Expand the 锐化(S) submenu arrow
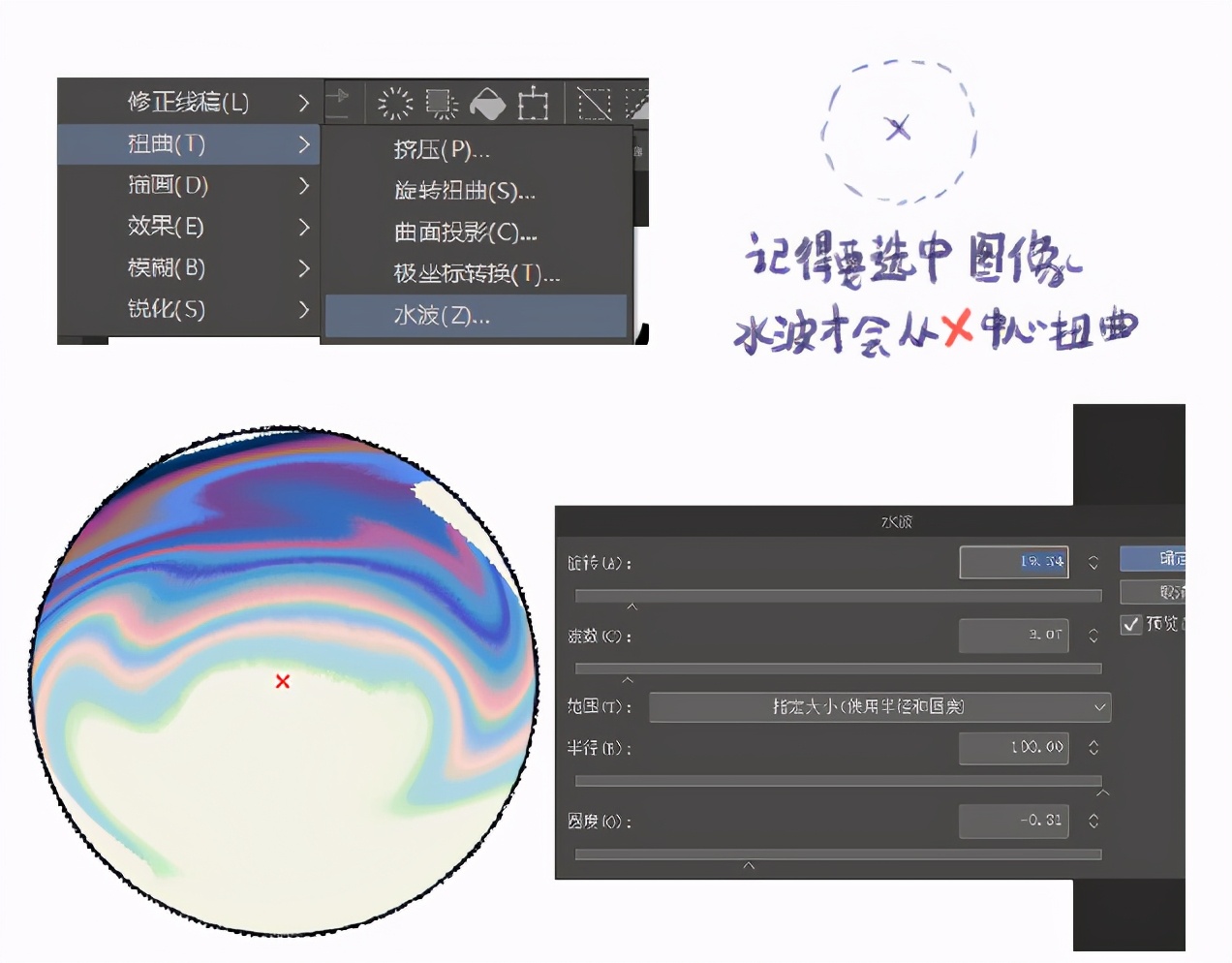1232x963 pixels. click(303, 309)
